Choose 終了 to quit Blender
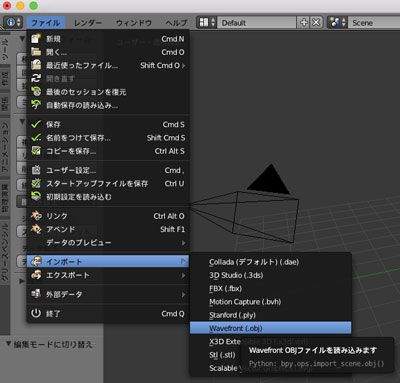The height and width of the screenshot is (383, 400). (108, 314)
